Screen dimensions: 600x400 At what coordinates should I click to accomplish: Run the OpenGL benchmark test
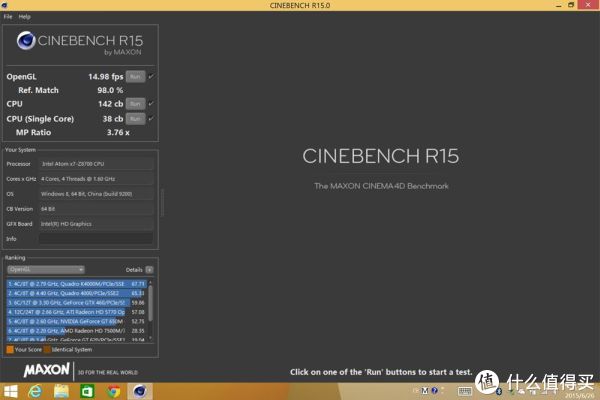tap(135, 77)
